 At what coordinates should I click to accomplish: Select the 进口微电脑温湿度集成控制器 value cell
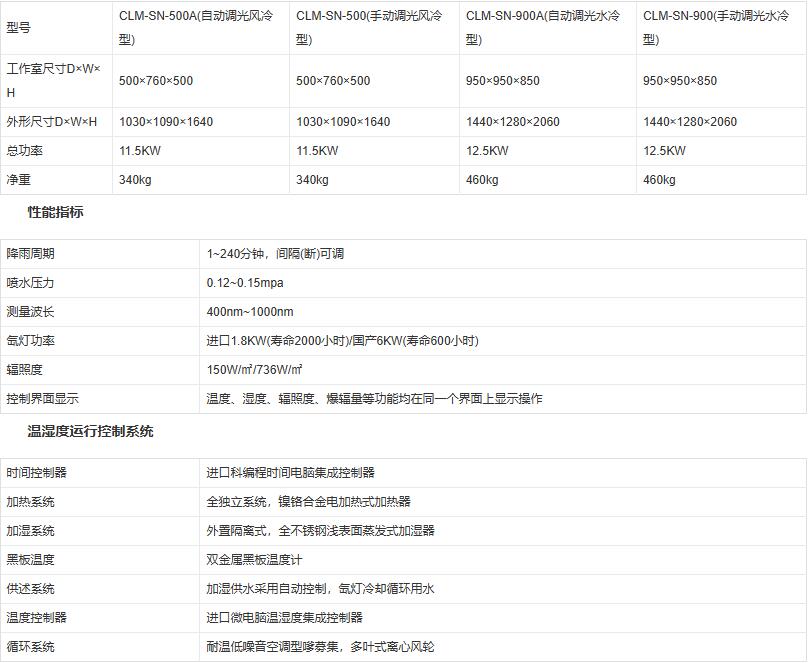[284, 618]
